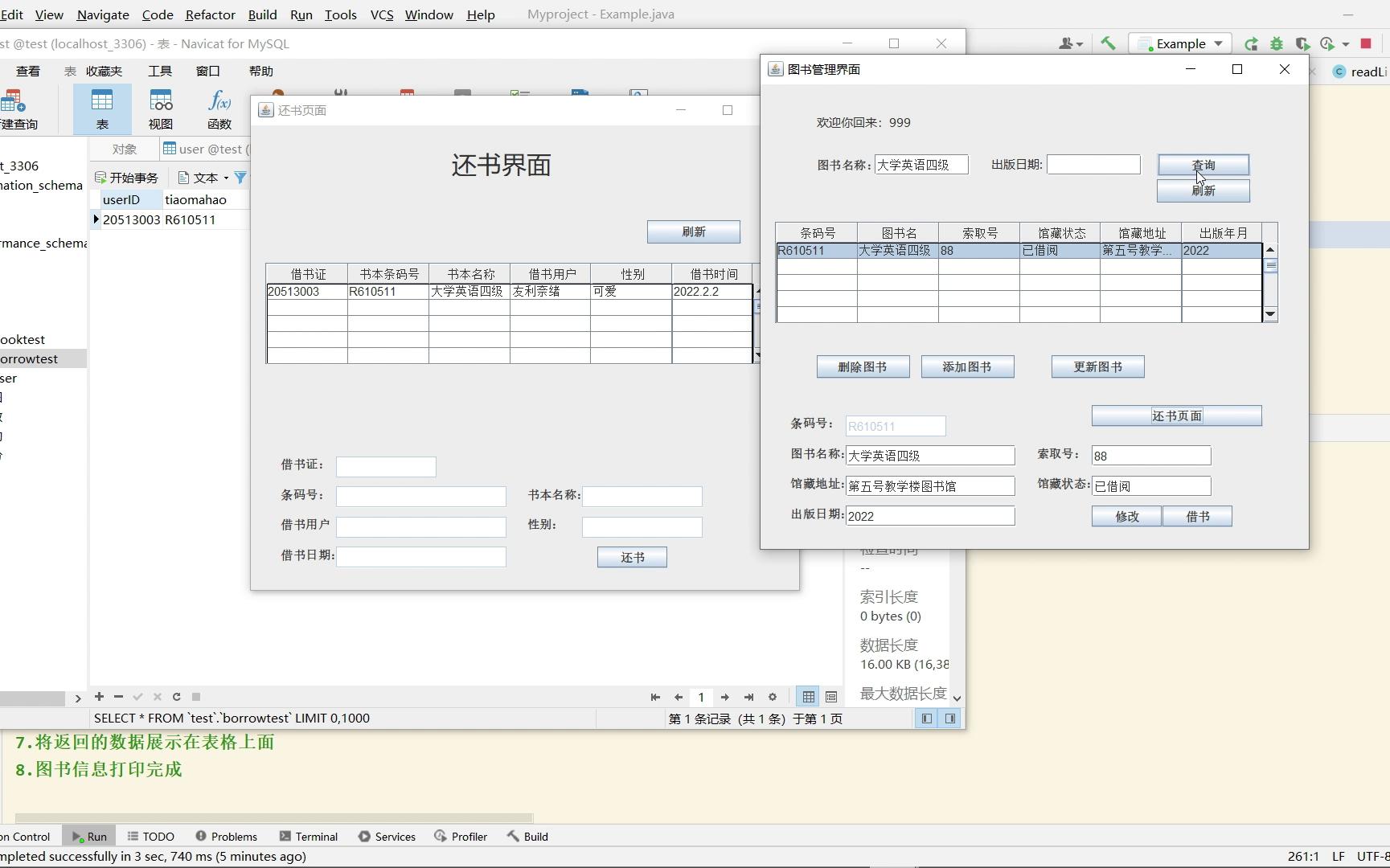The width and height of the screenshot is (1390, 868).
Task: Click the 刷新 button in 还书界面
Action: (x=694, y=232)
